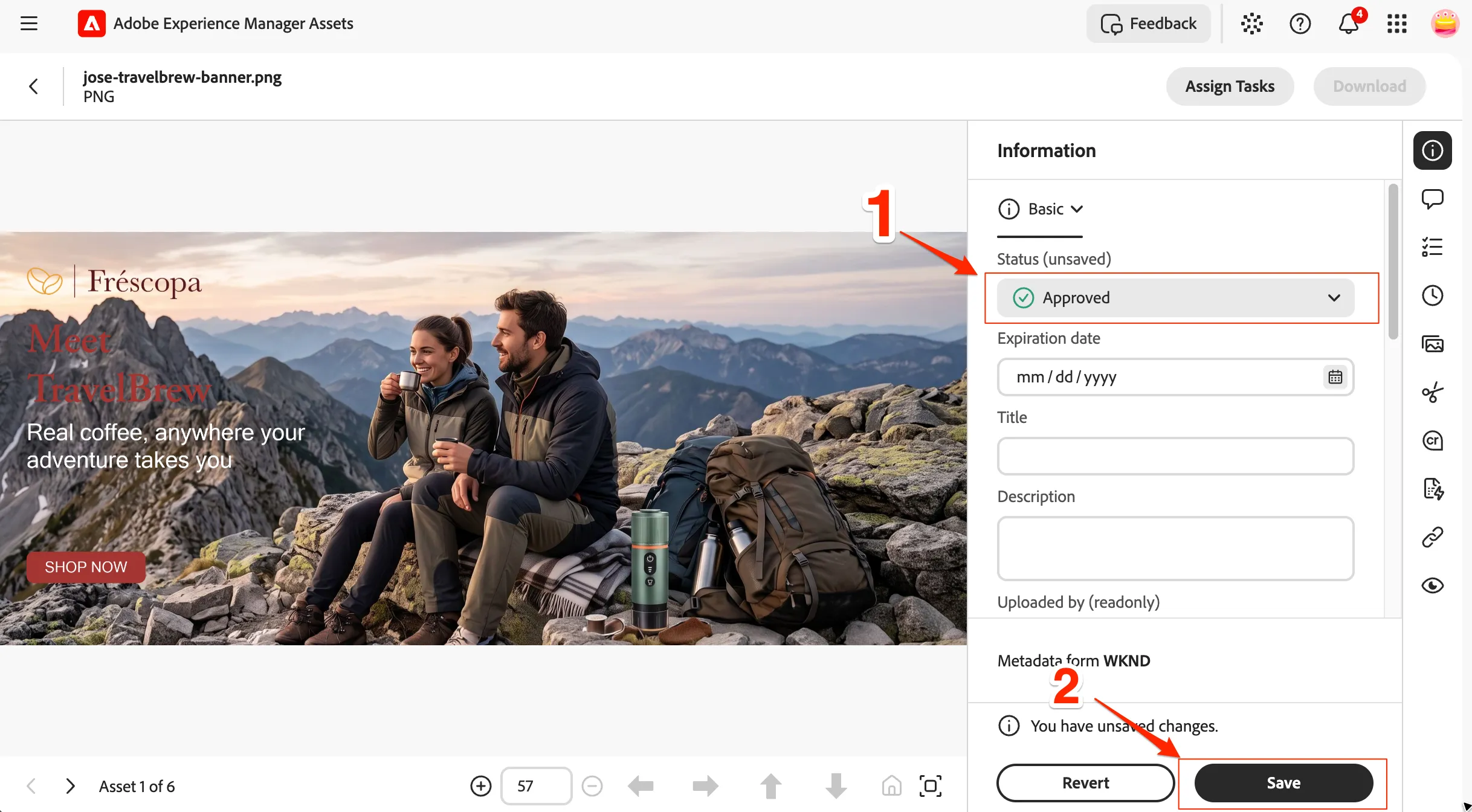Open the scissors edit tool icon
This screenshot has height=812, width=1472.
pyautogui.click(x=1433, y=392)
